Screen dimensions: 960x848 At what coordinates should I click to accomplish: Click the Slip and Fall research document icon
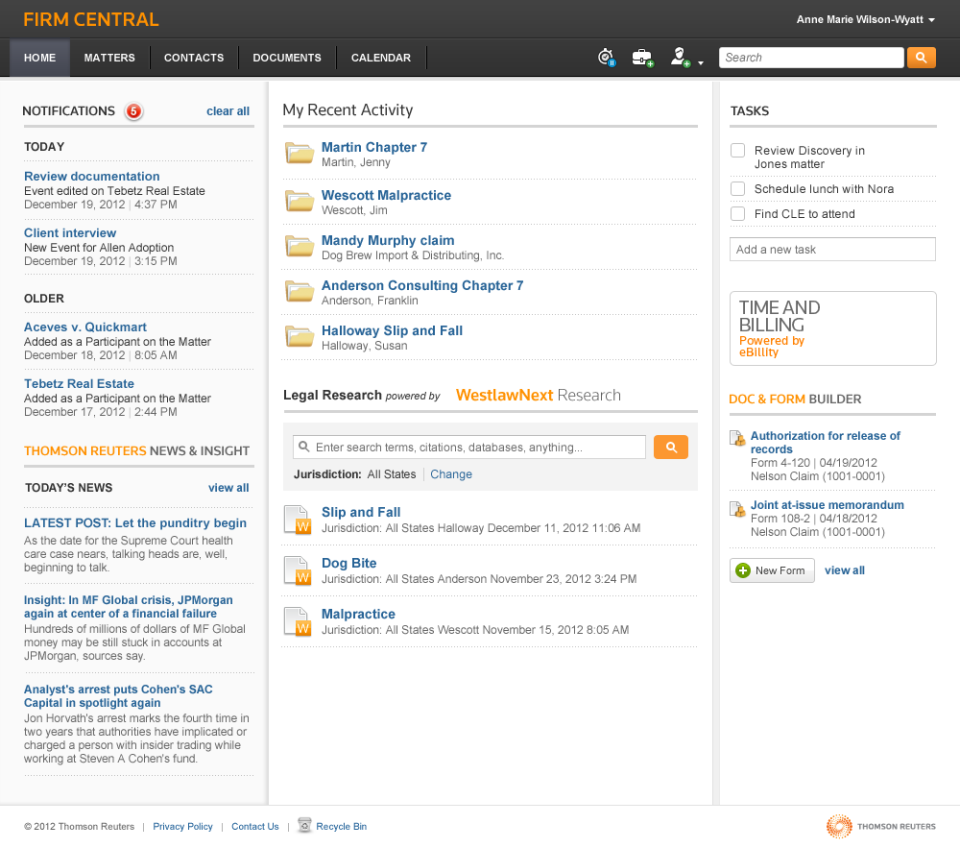298,520
